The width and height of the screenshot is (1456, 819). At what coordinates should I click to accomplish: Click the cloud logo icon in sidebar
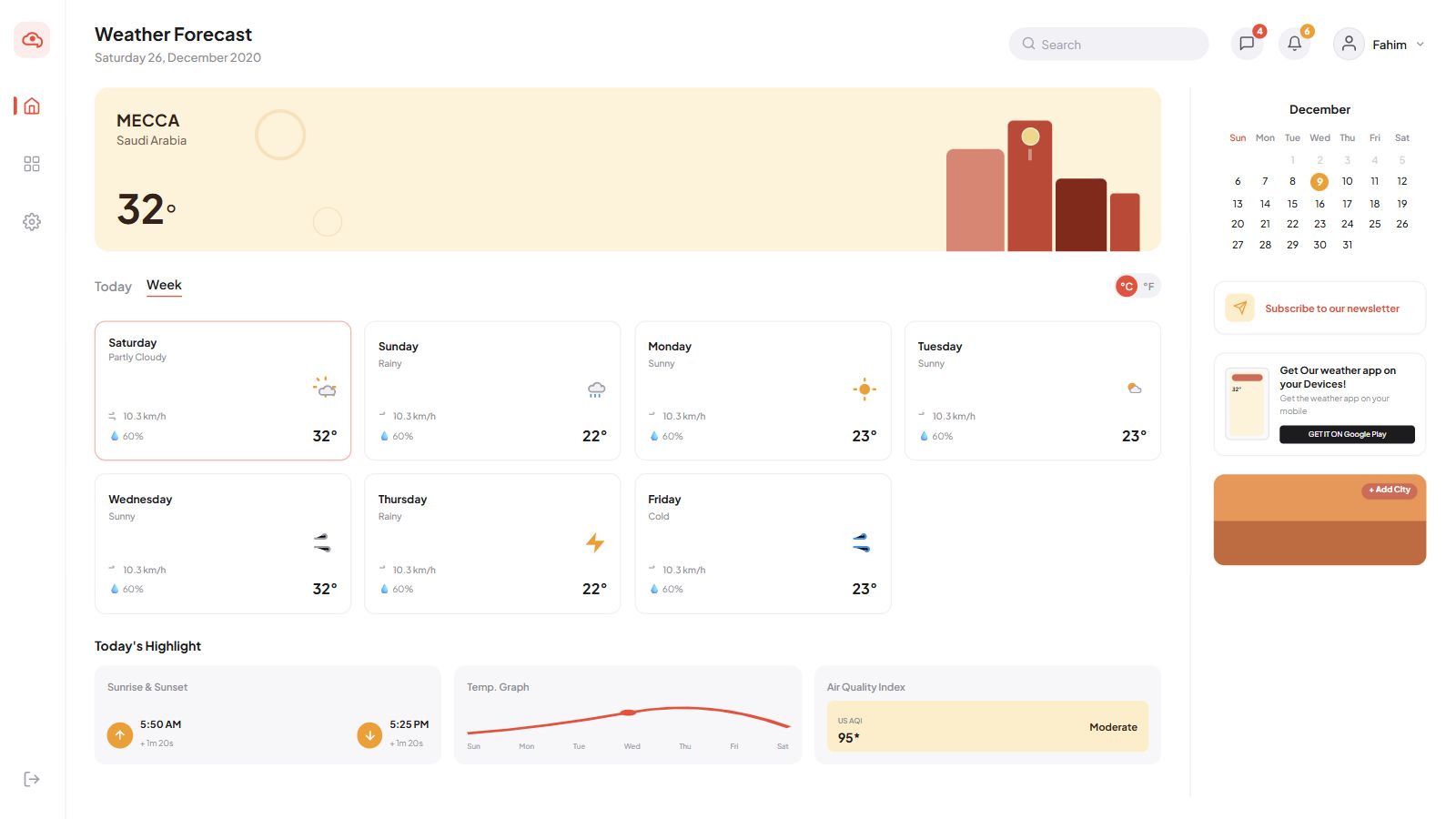tap(32, 40)
